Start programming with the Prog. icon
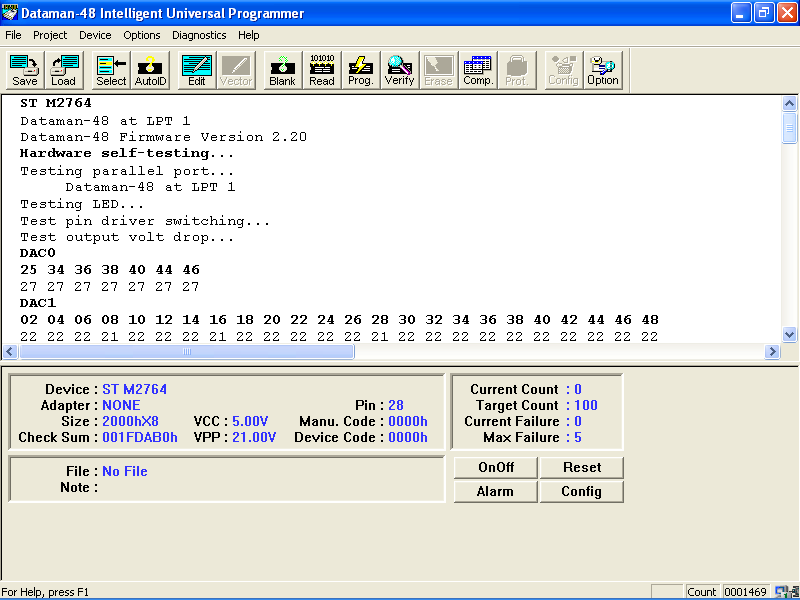The image size is (800, 600). [x=361, y=70]
